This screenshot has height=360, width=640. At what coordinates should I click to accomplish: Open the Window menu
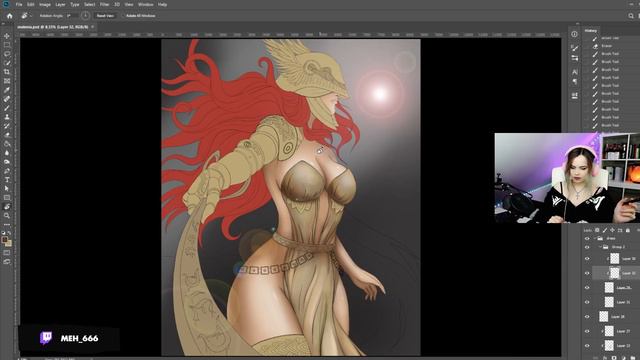[x=145, y=4]
